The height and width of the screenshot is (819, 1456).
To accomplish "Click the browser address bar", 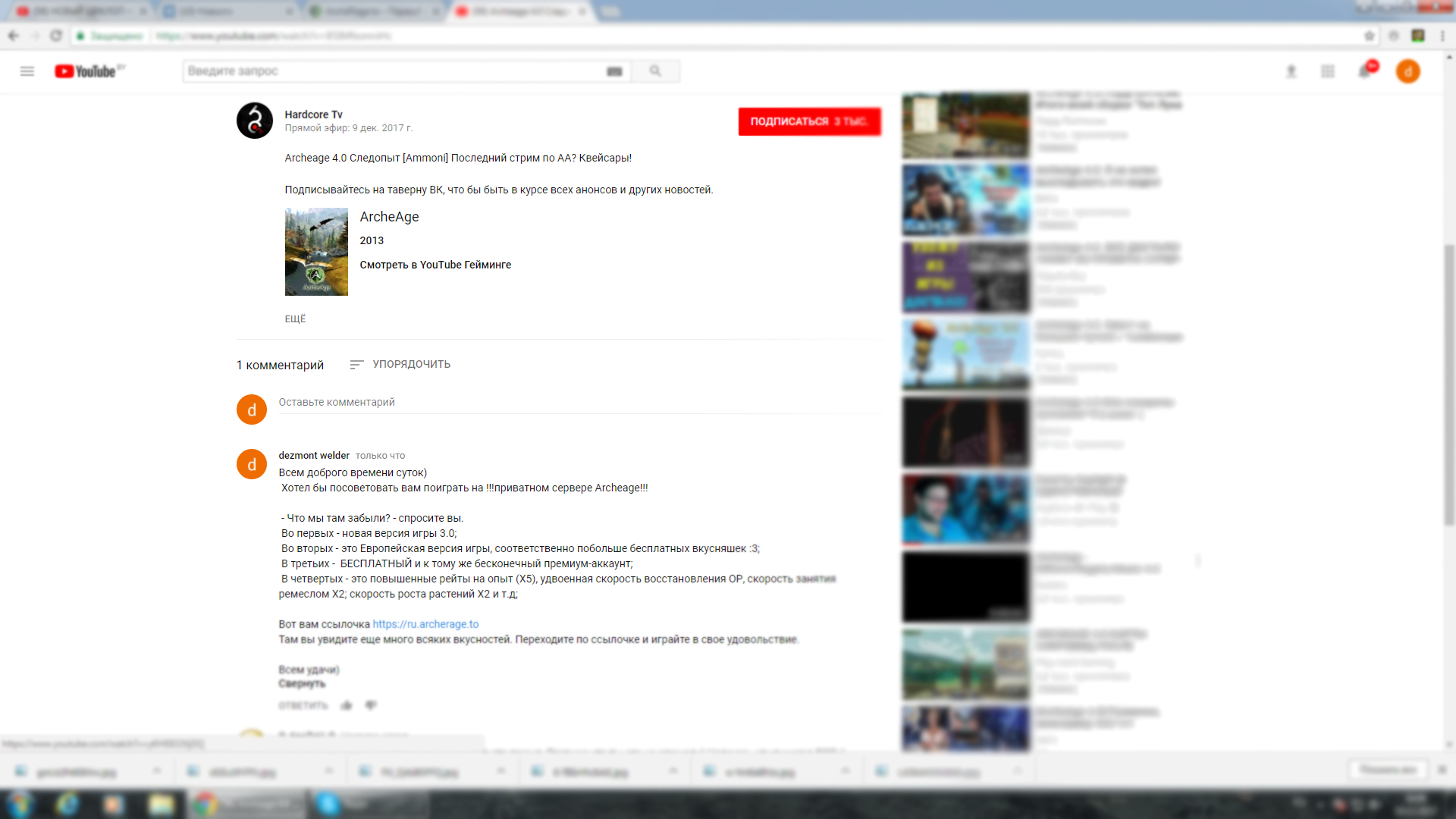I will (720, 36).
